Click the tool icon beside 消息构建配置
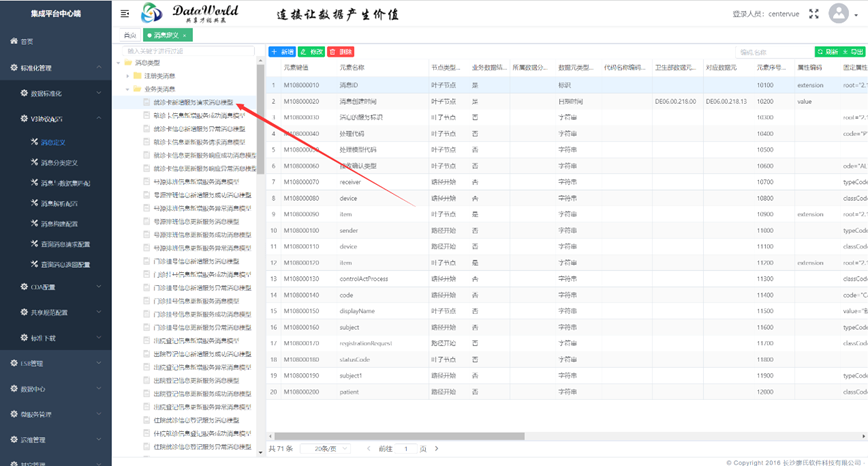This screenshot has height=466, width=868. [34, 223]
